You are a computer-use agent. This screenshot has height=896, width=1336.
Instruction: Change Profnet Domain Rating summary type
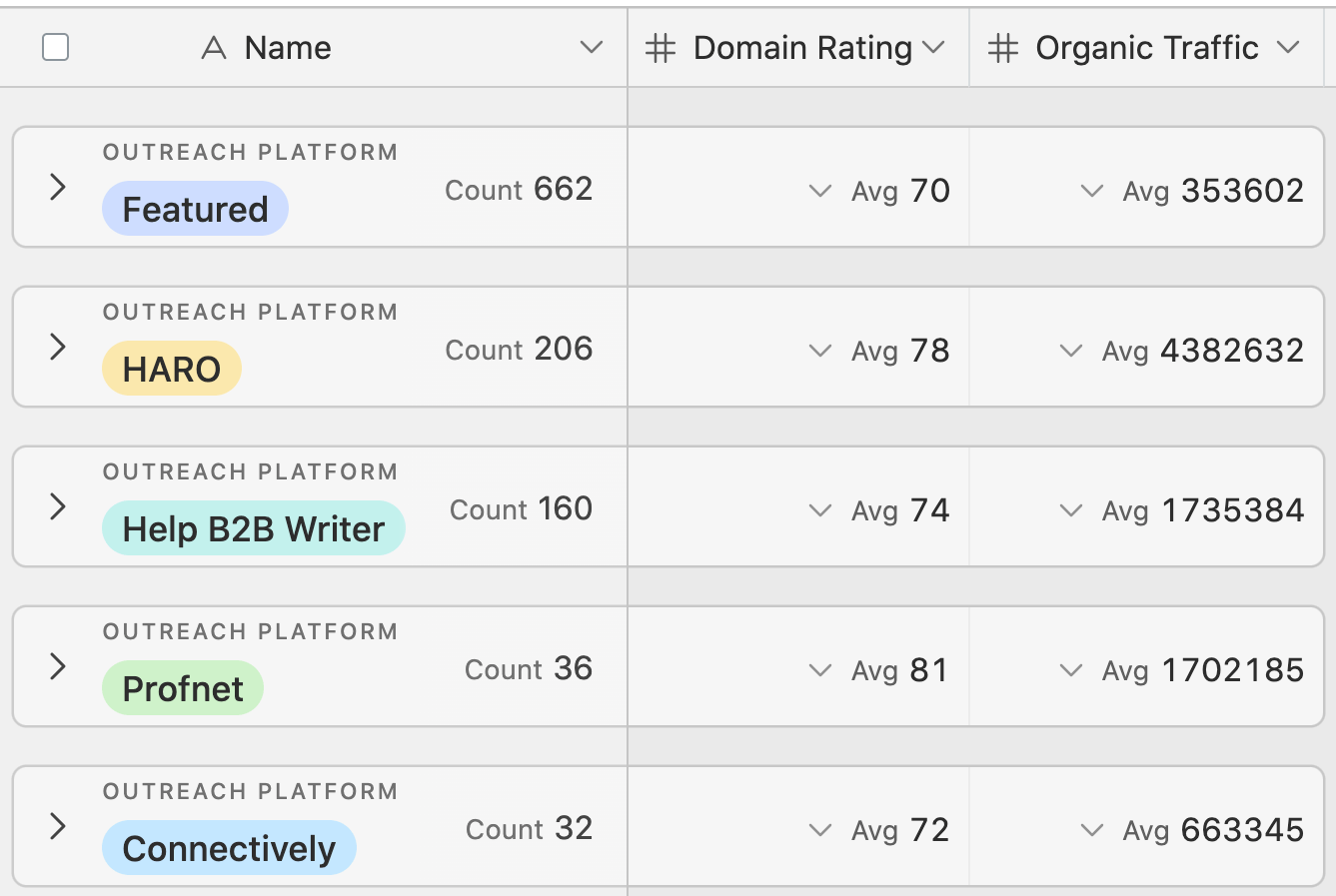pos(820,670)
